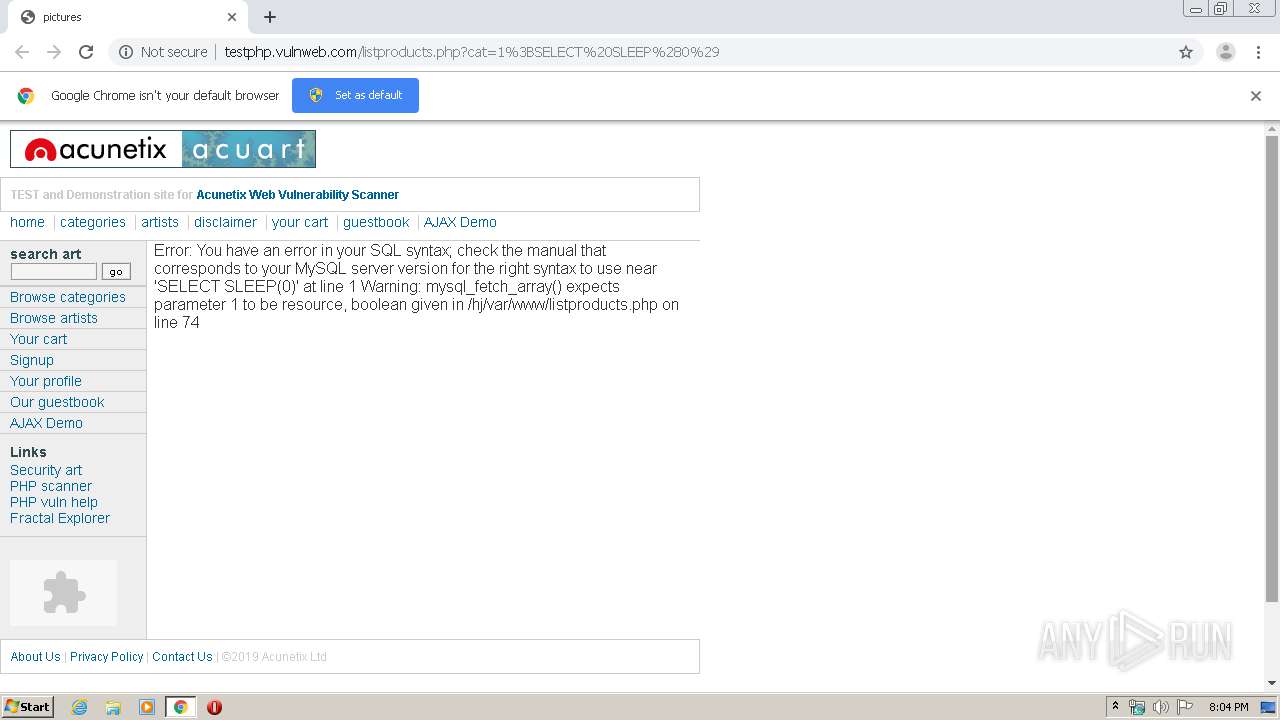Open Browse artists sidebar link
The height and width of the screenshot is (720, 1280).
(54, 318)
